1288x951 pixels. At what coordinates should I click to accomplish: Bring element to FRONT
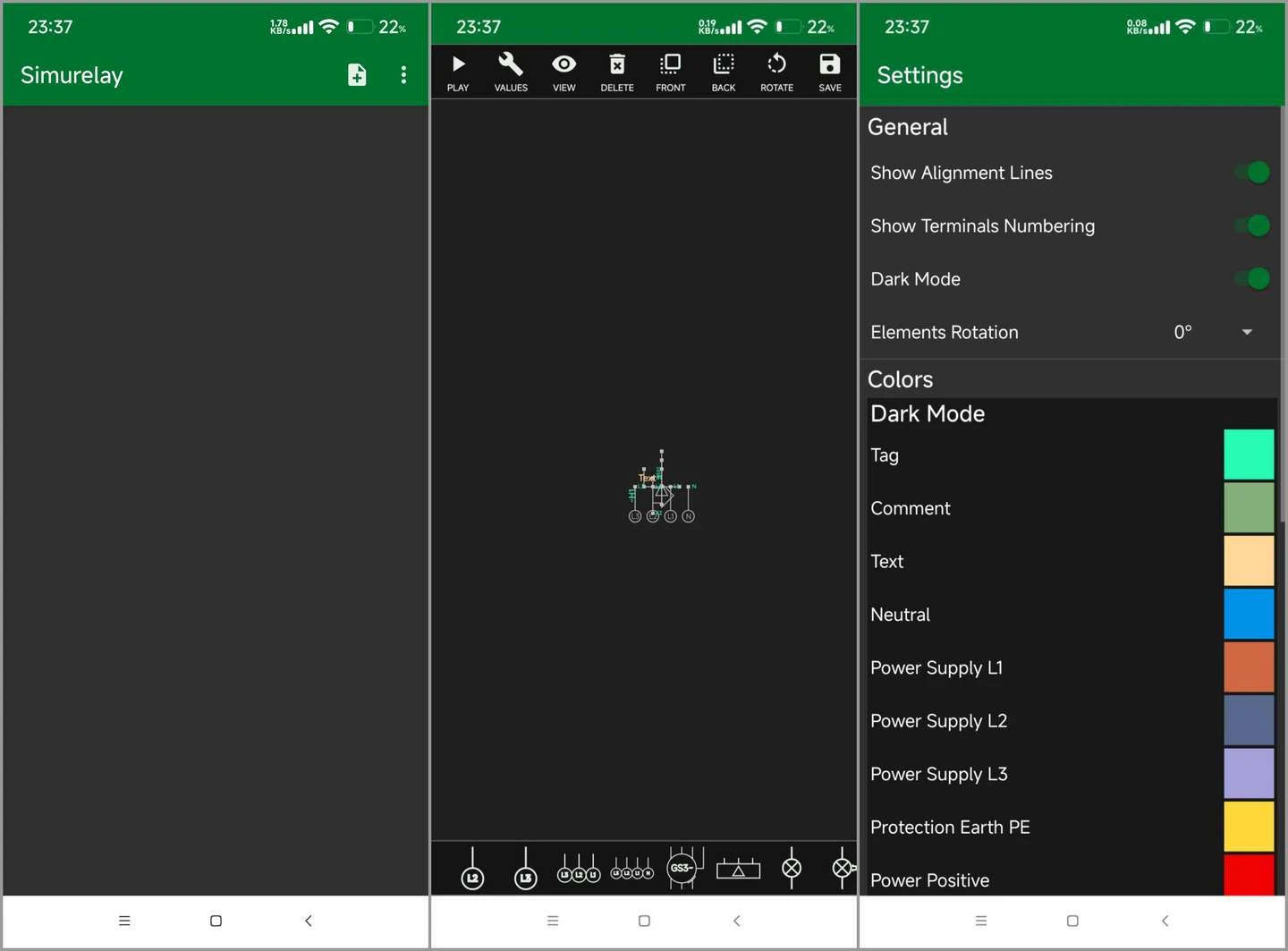[x=670, y=72]
